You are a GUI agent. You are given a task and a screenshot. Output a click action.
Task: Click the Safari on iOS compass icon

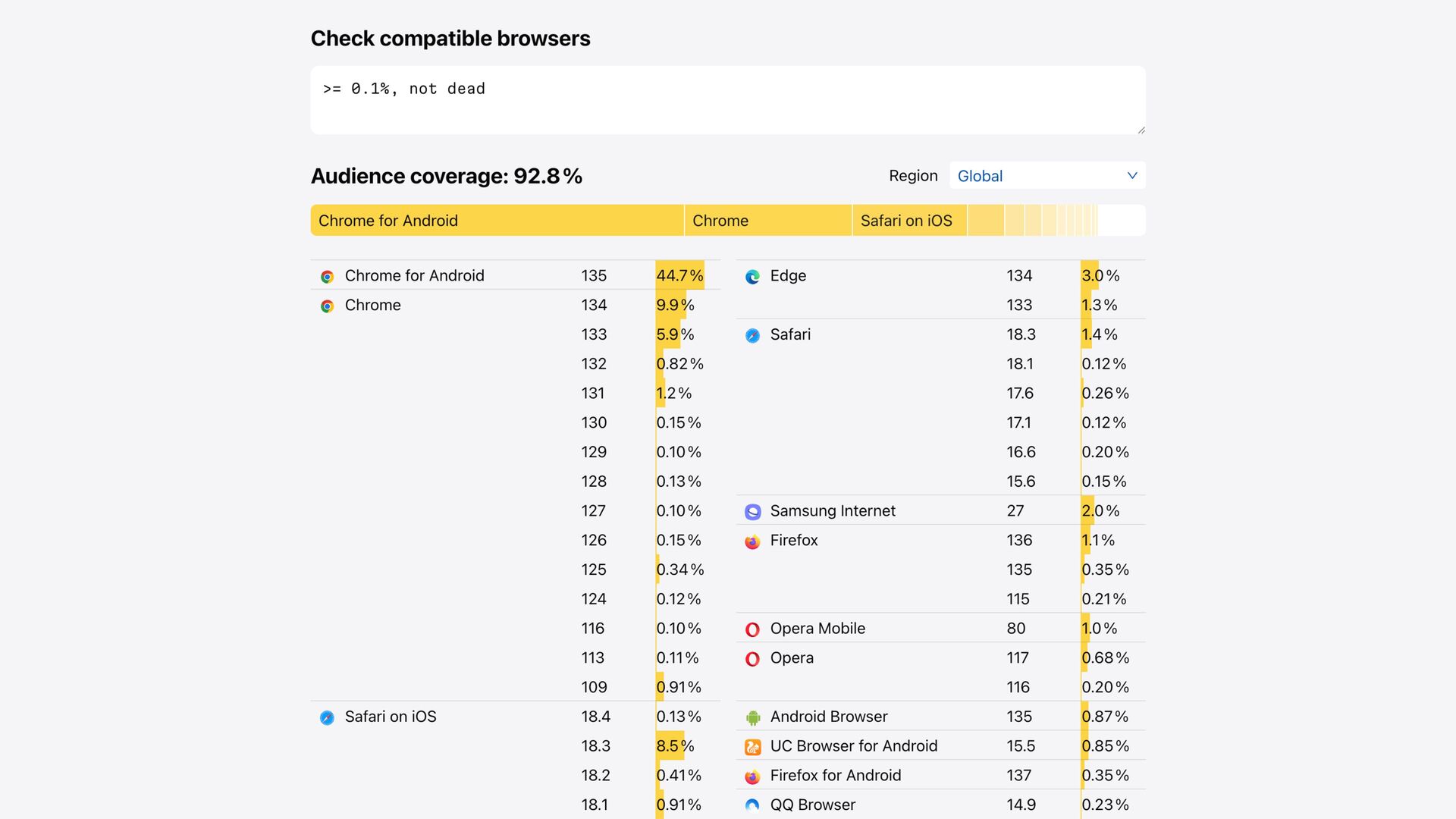(x=327, y=717)
